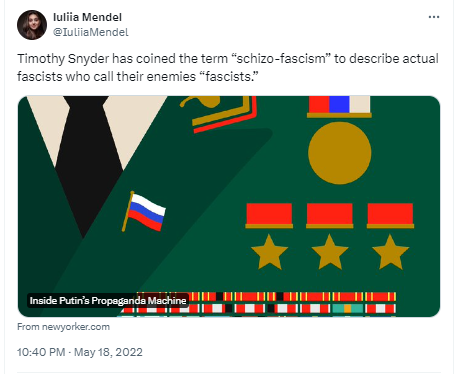Open the 10:40 PM May 18, 2022 timestamp
This screenshot has height=374, width=457.
click(x=80, y=352)
